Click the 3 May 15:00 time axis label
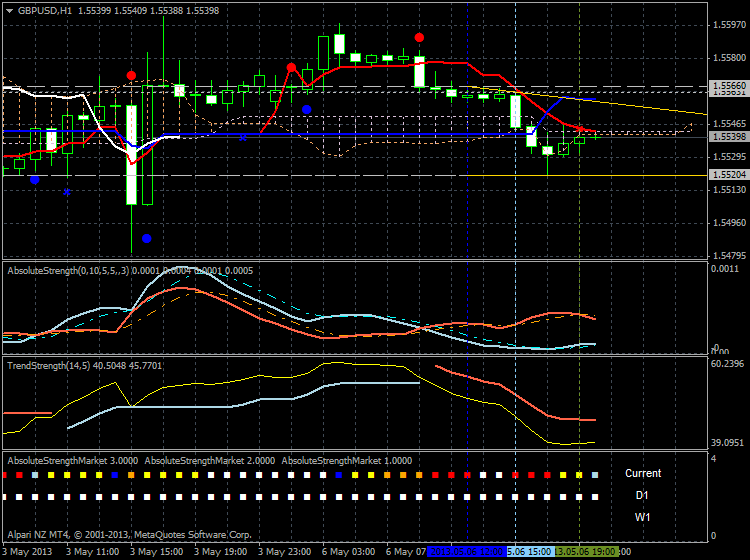 (156, 552)
